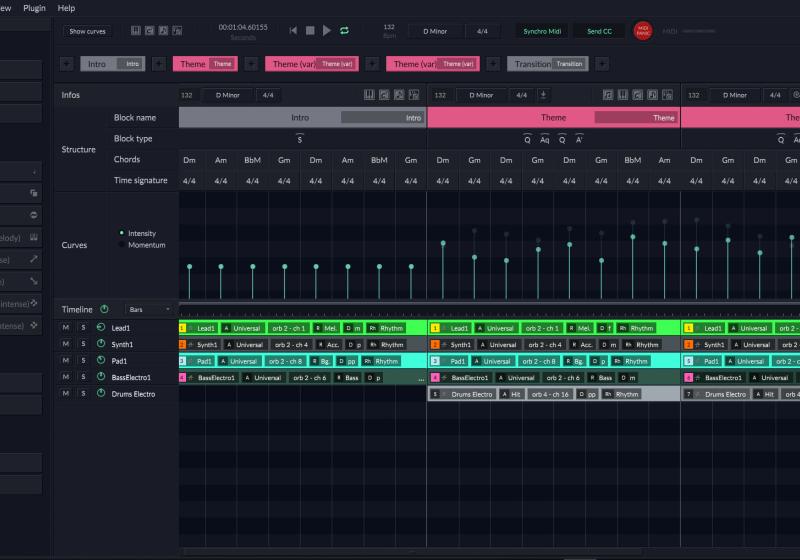Click the last icon in Theme infos row
800x560 pixels.
667,95
